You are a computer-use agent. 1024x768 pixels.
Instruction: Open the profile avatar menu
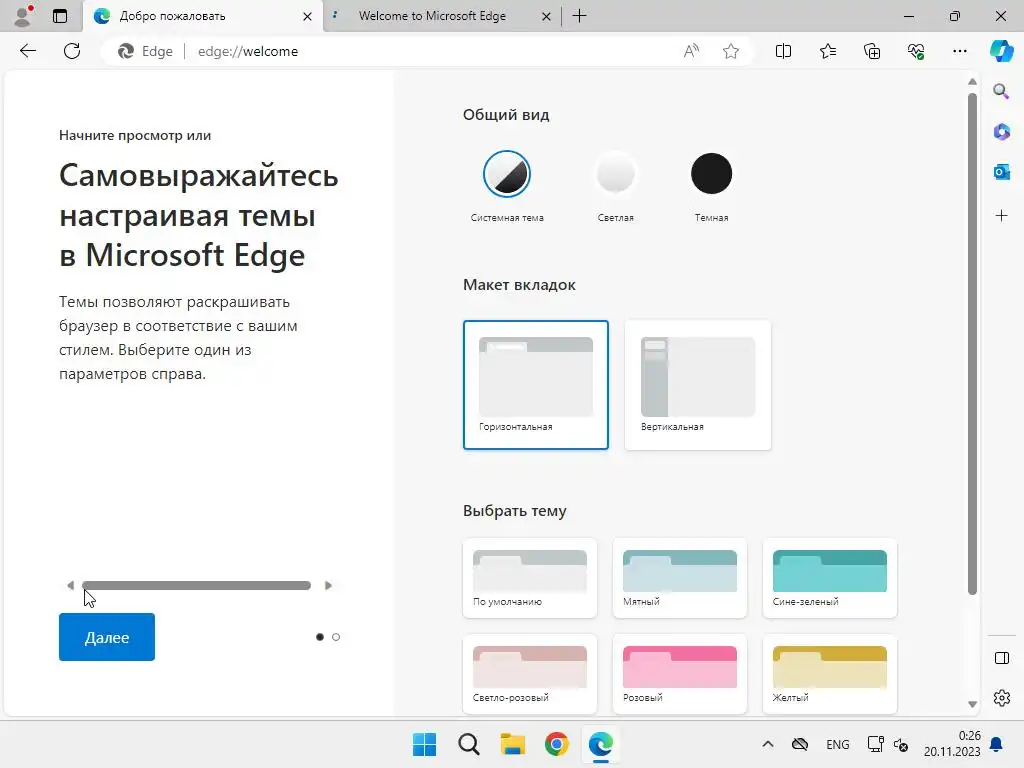pyautogui.click(x=24, y=16)
